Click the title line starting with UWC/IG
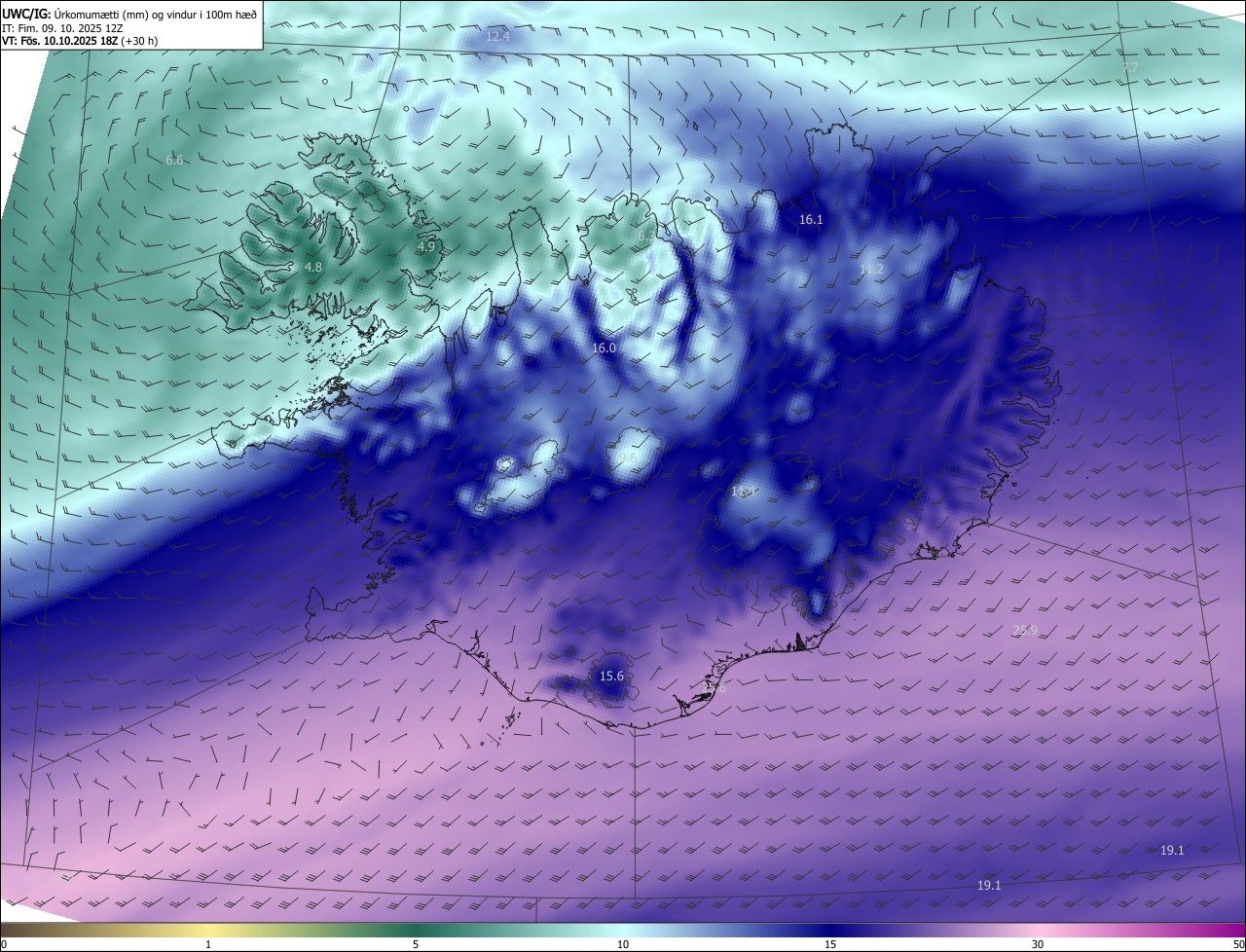1246x952 pixels. 129,14
